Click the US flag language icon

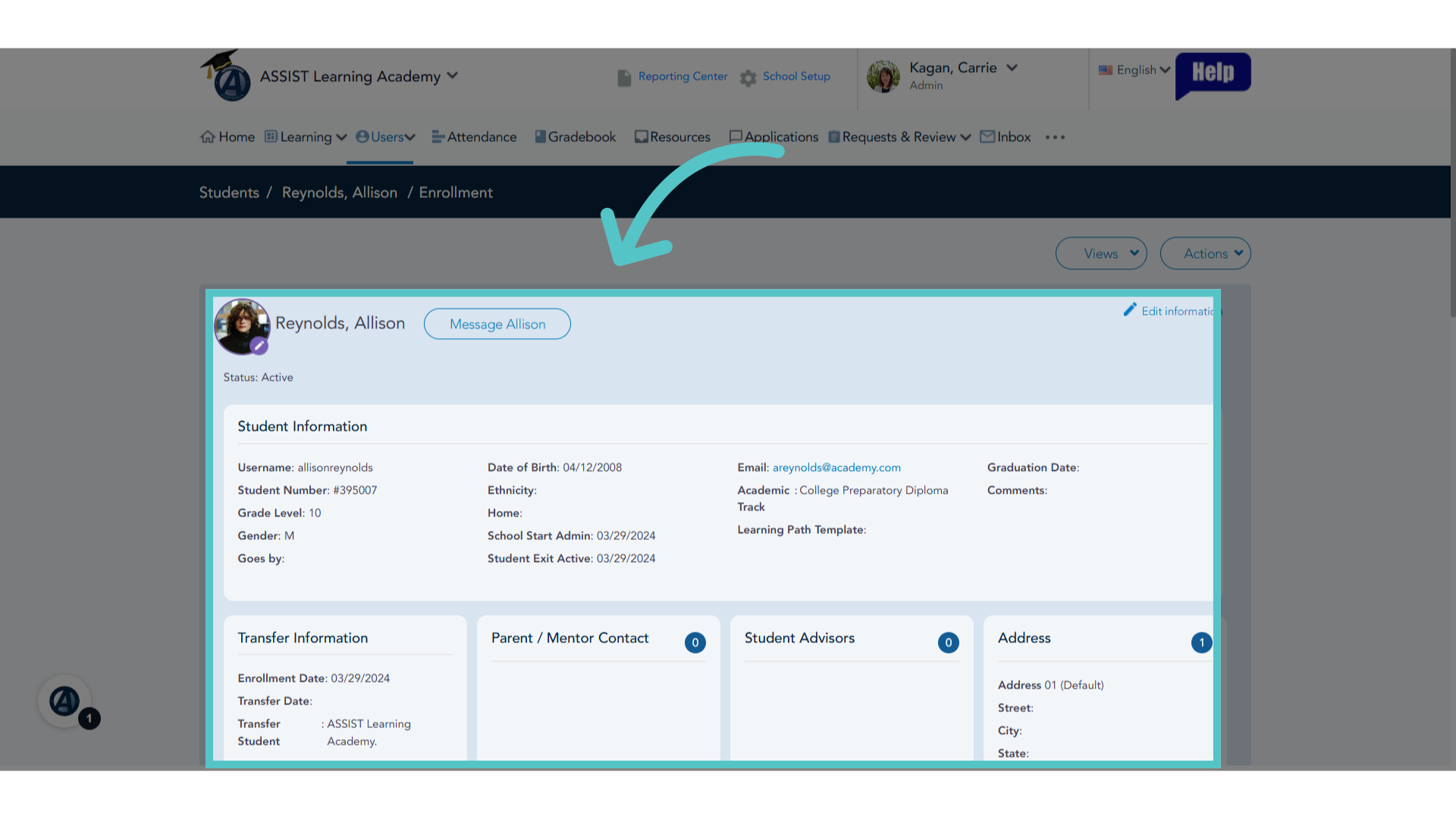pos(1106,70)
